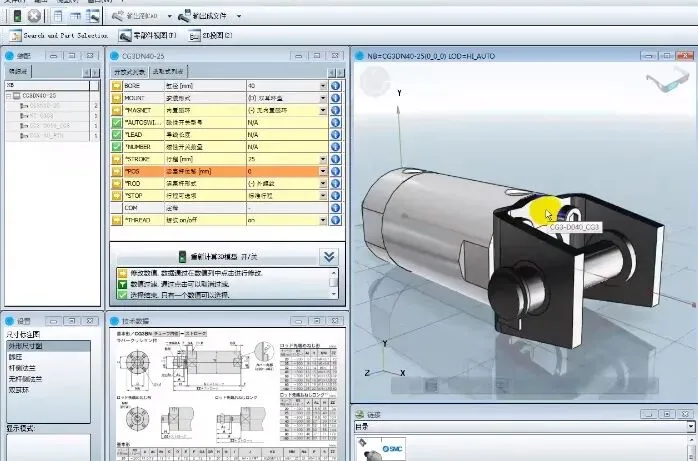Viewport: 698px width, 461px height.
Task: Open info for the CON row
Action: pos(336,208)
